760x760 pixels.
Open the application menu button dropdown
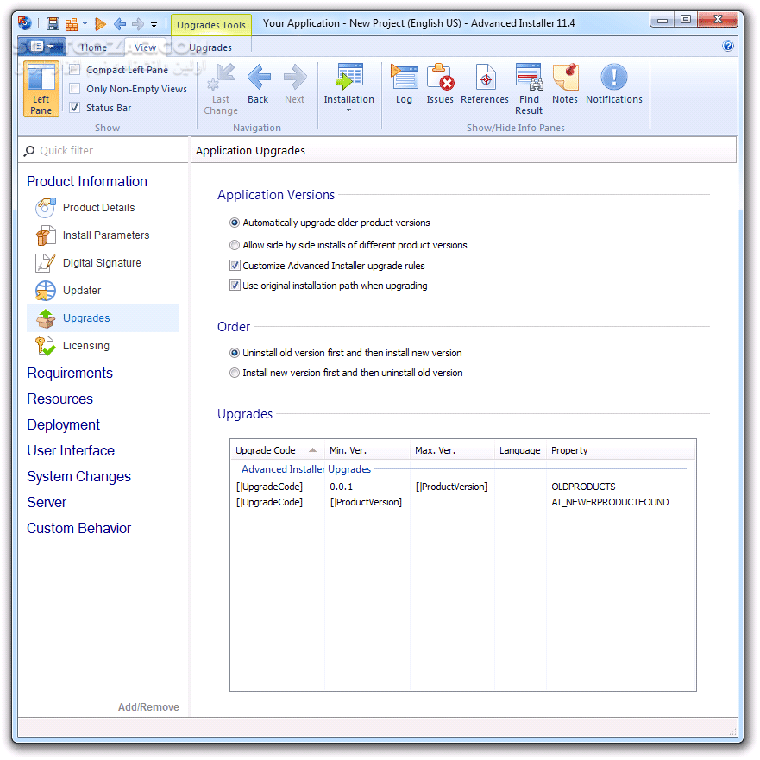[42, 47]
